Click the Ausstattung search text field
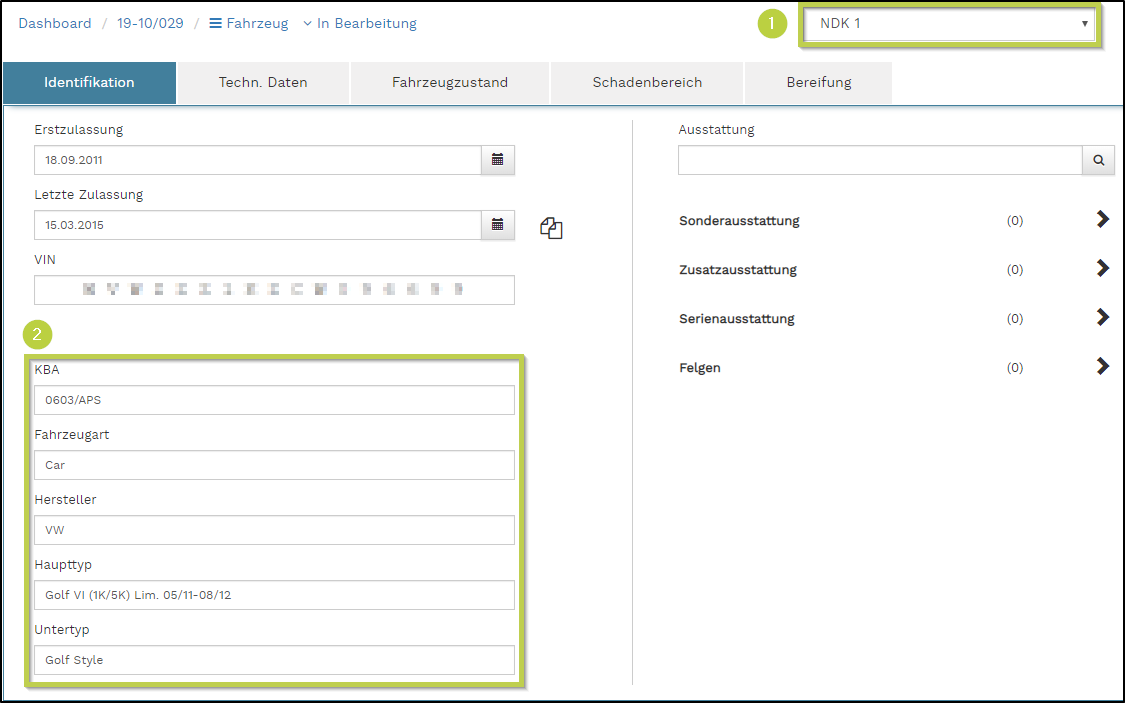 point(879,160)
